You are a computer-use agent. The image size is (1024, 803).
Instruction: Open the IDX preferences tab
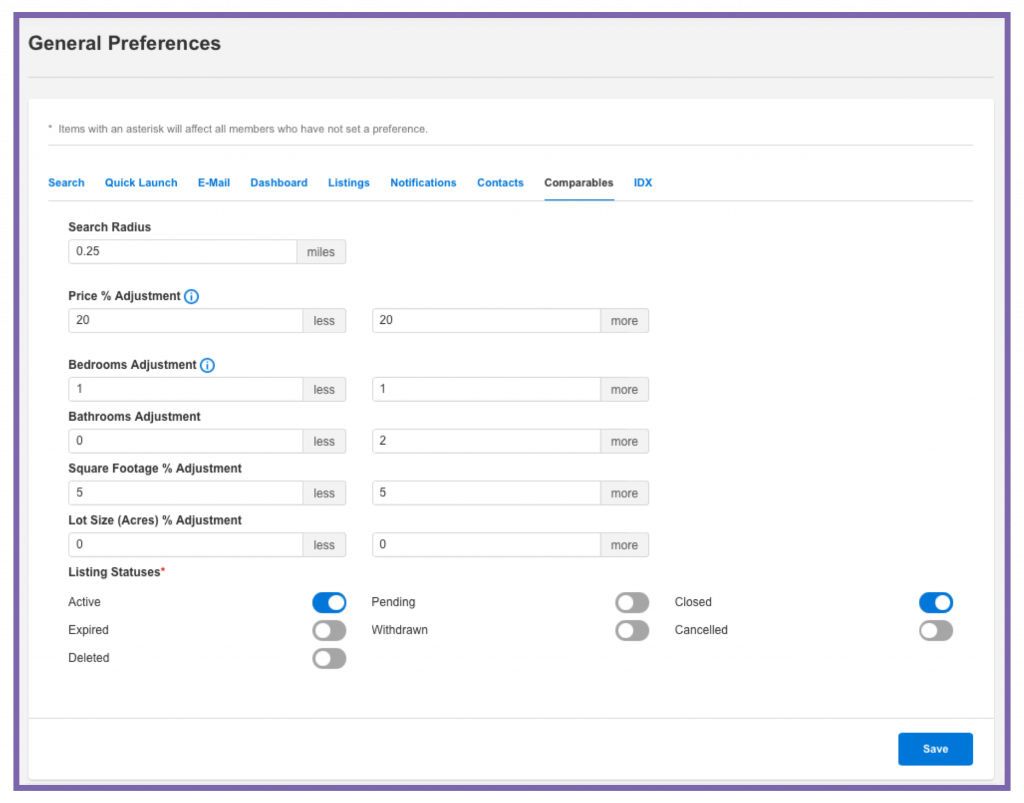pos(643,183)
